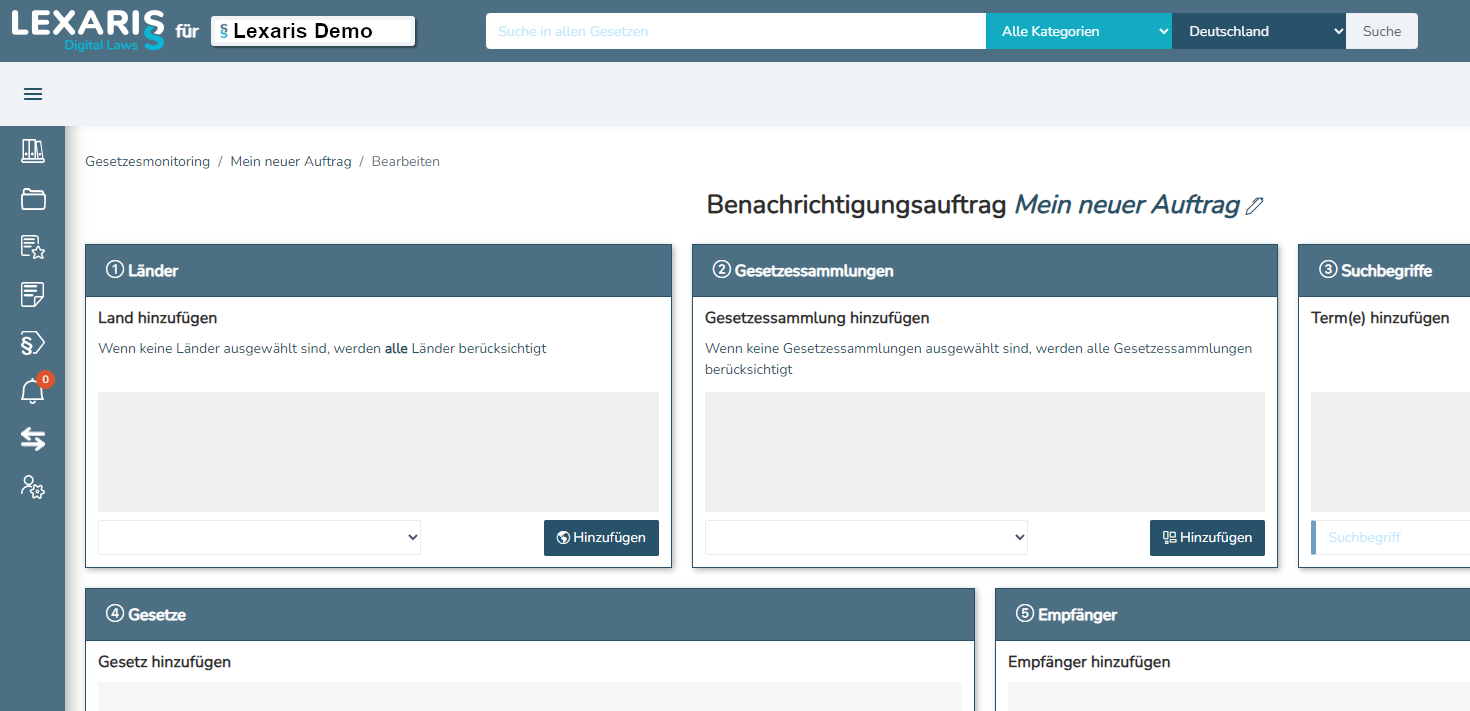The width and height of the screenshot is (1470, 711).
Task: Open the Deutschland country dropdown
Action: (1258, 31)
